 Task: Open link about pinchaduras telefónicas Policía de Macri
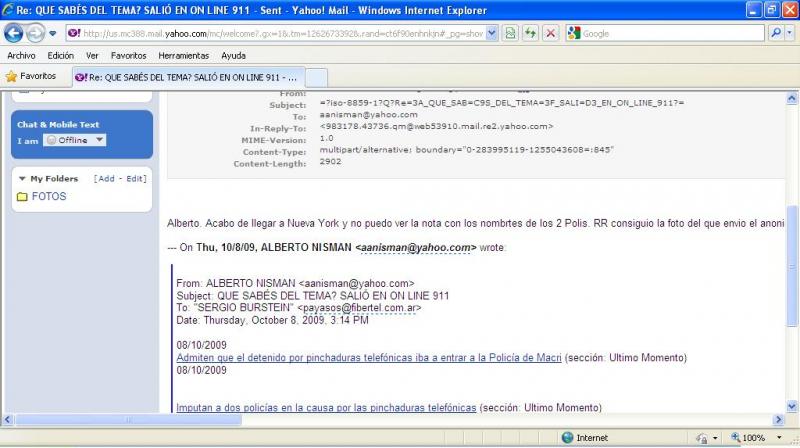click(369, 358)
